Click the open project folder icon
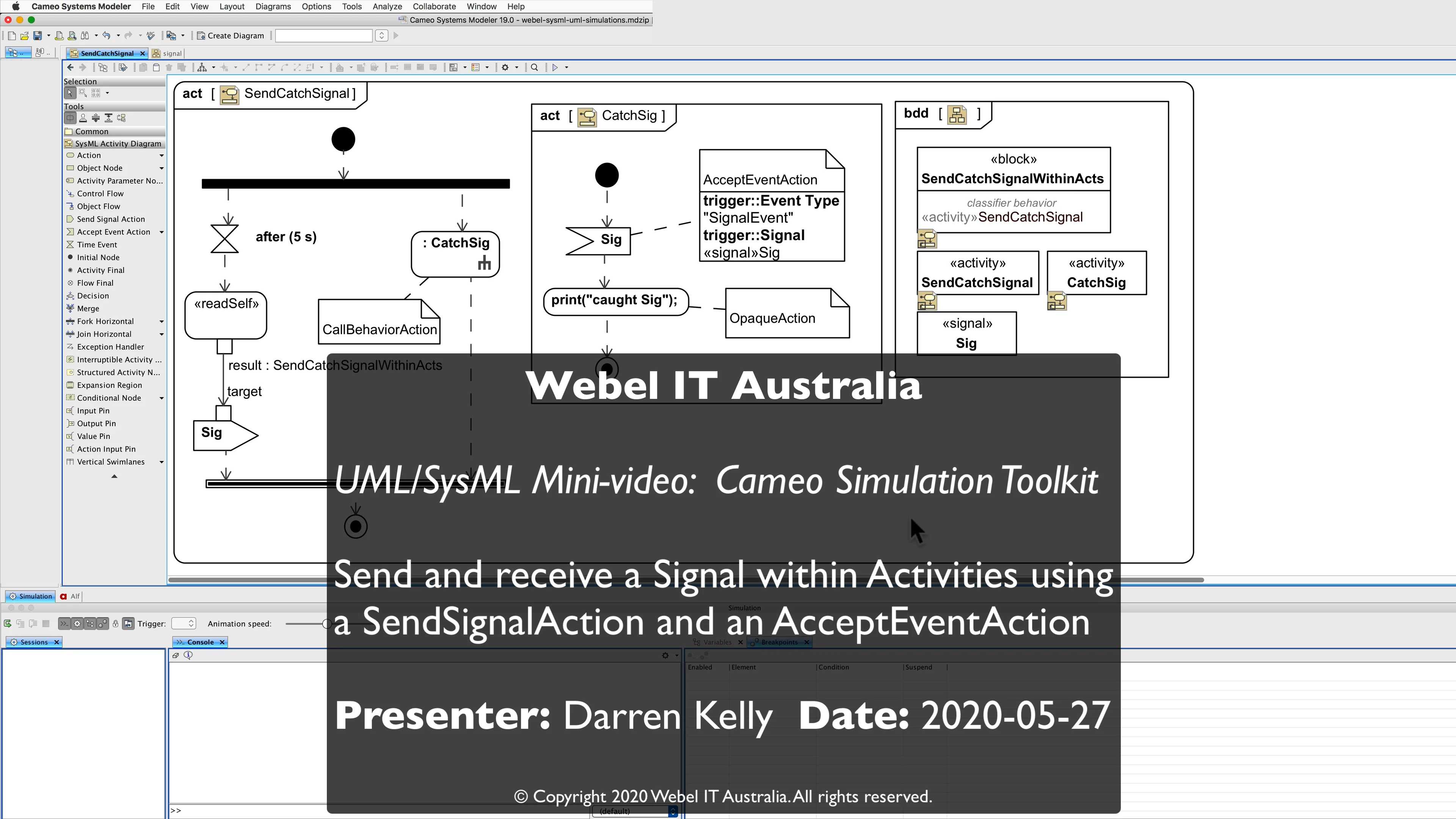Image resolution: width=1456 pixels, height=819 pixels. tap(24, 36)
